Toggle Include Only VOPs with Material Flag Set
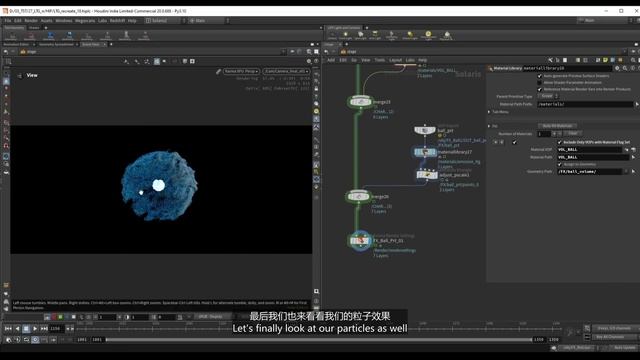The image size is (640, 360). pyautogui.click(x=560, y=142)
